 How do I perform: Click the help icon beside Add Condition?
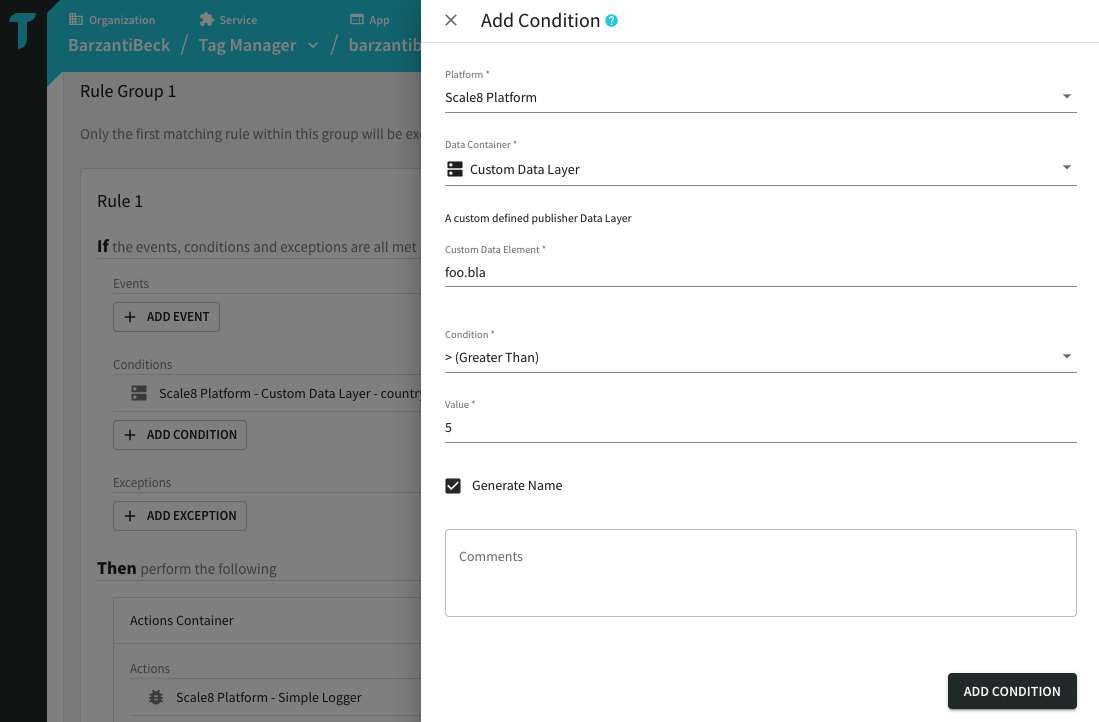click(612, 20)
